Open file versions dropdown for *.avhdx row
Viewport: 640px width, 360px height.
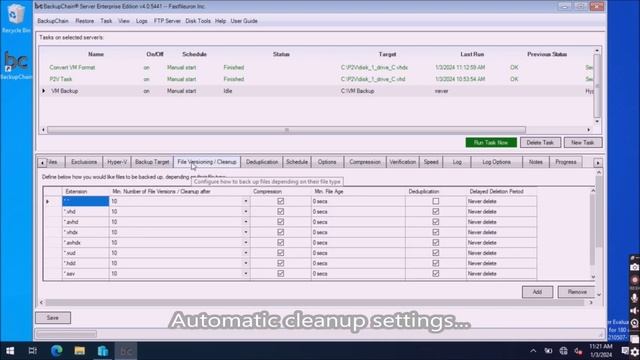point(246,242)
